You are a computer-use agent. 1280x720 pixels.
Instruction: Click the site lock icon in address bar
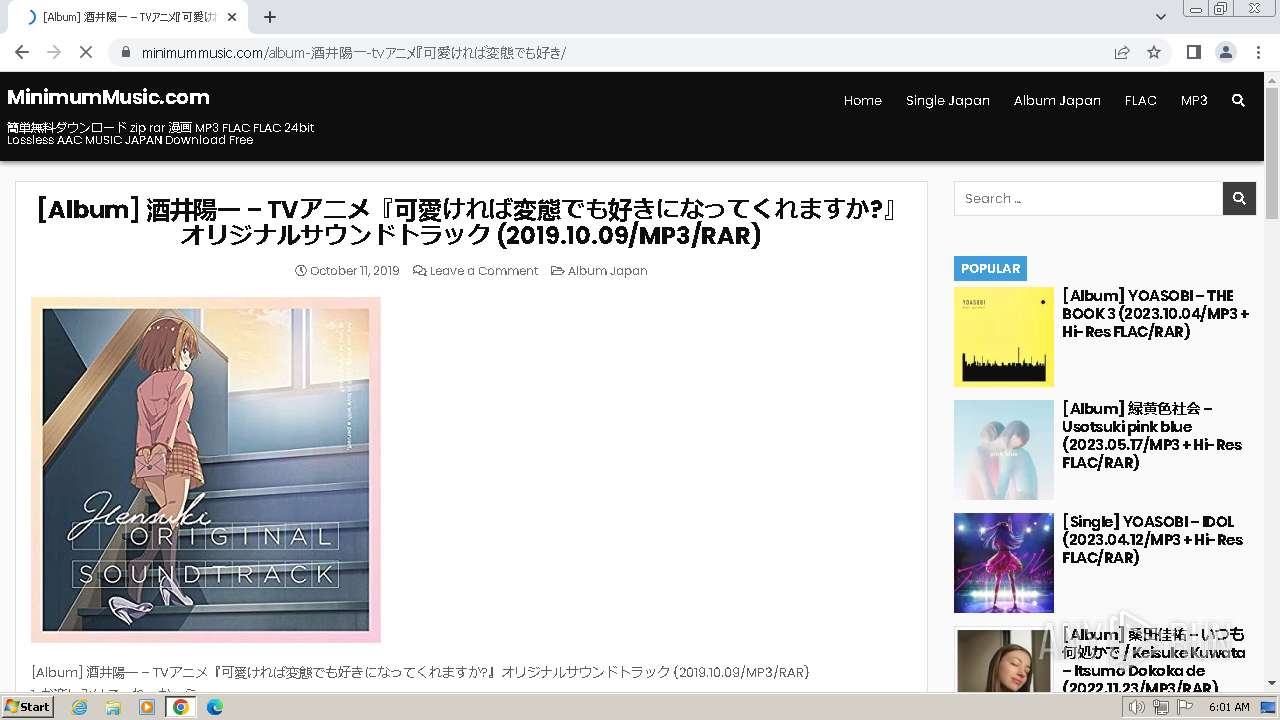tap(125, 52)
